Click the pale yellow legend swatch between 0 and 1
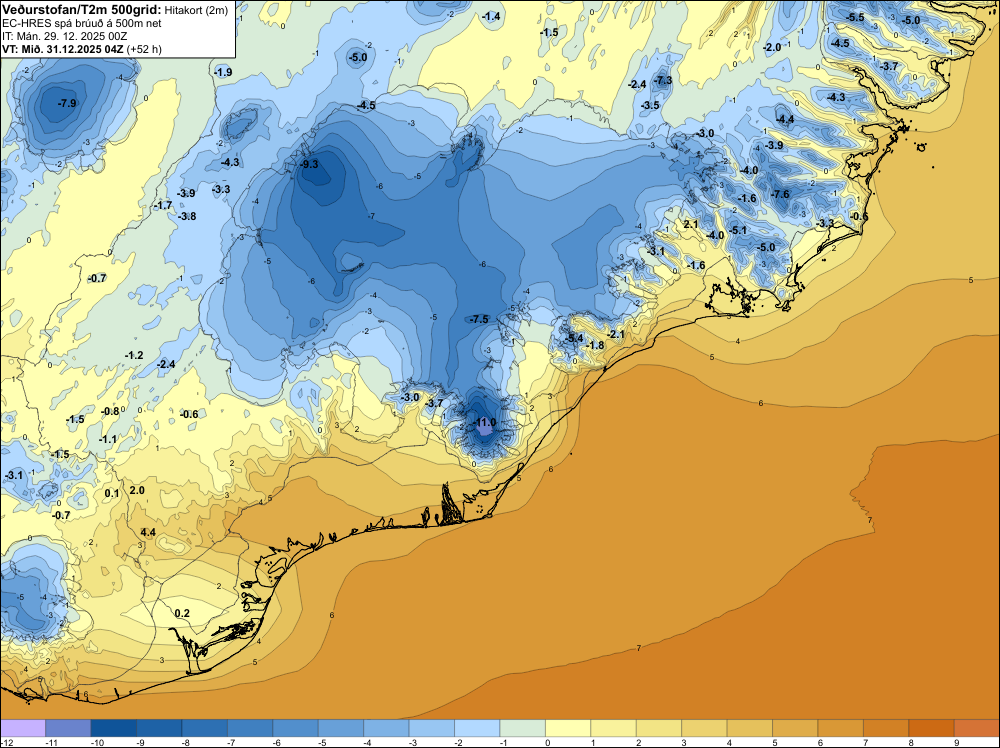The image size is (1000, 748). point(568,728)
